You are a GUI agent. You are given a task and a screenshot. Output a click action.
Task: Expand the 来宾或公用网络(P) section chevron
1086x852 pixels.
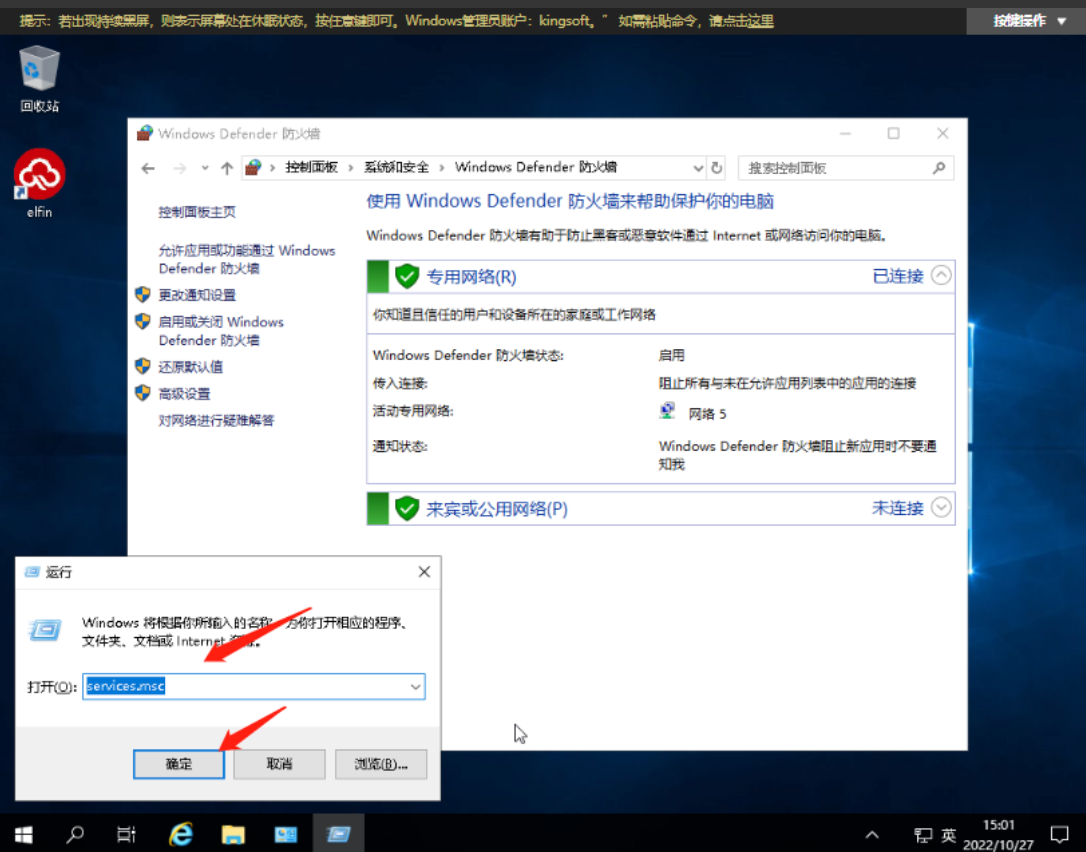click(x=941, y=508)
